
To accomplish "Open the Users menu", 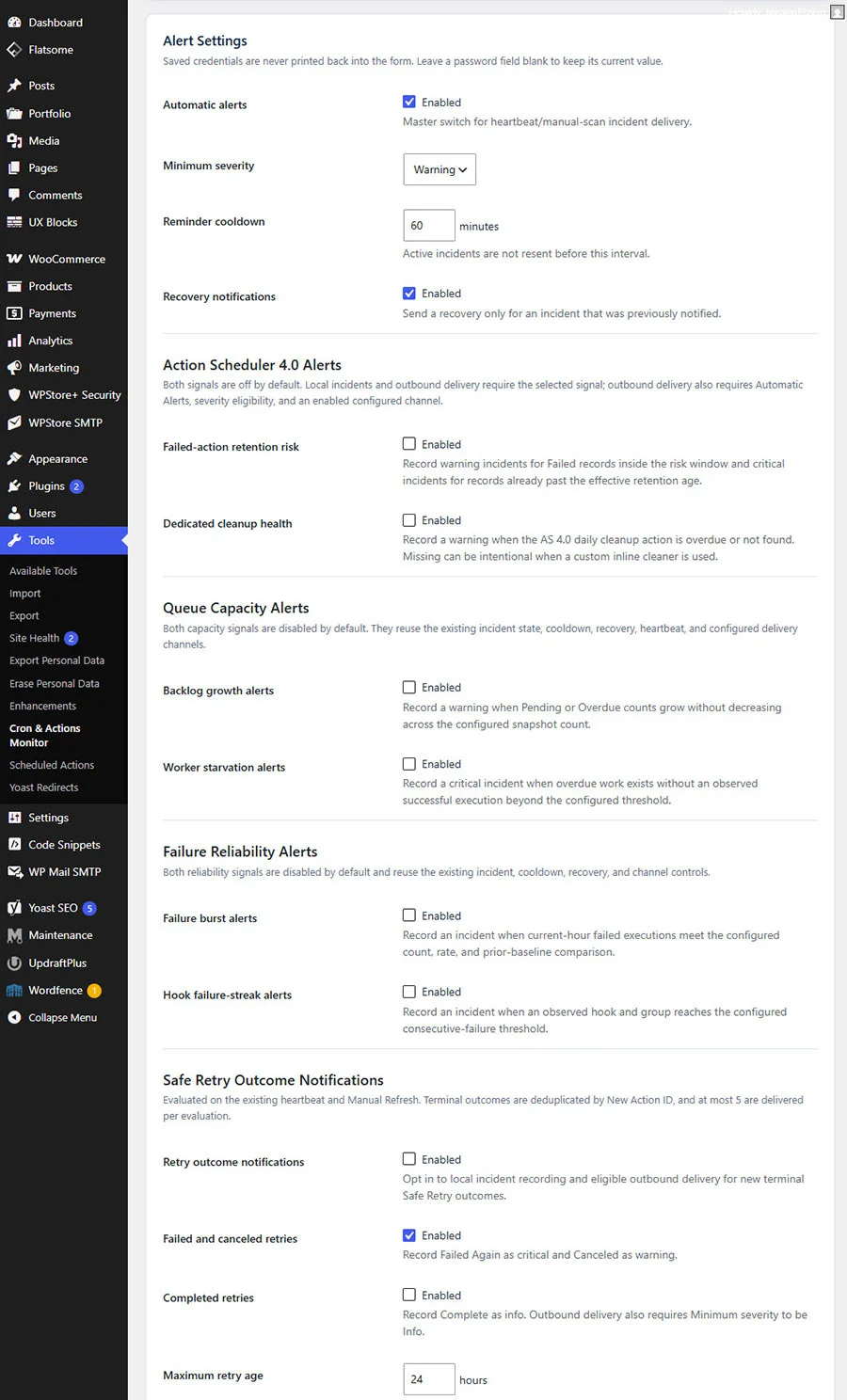I will click(64, 514).
